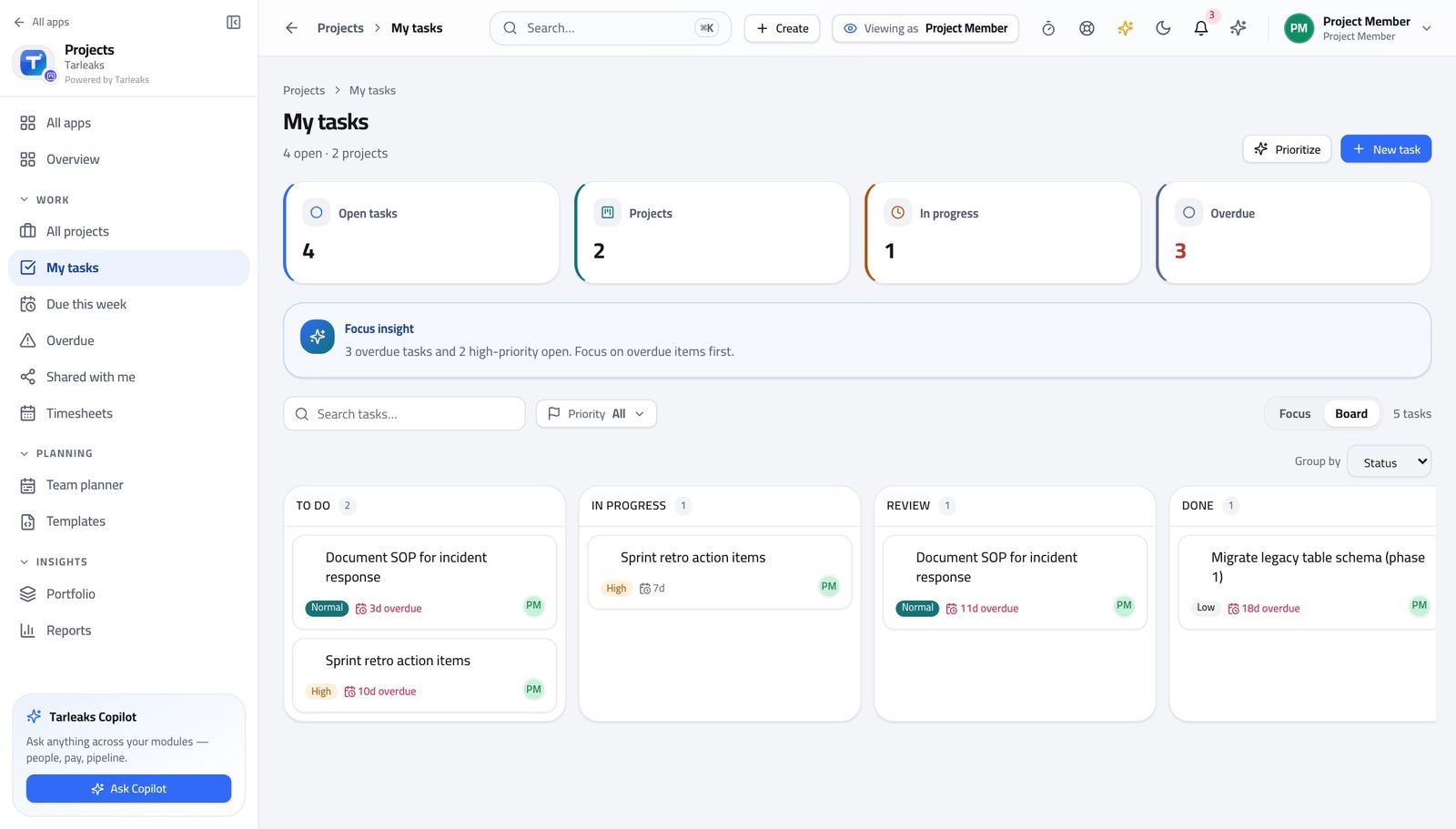This screenshot has width=1456, height=829.
Task: Click PM avatar on Migrate legacy table card
Action: tap(1419, 606)
